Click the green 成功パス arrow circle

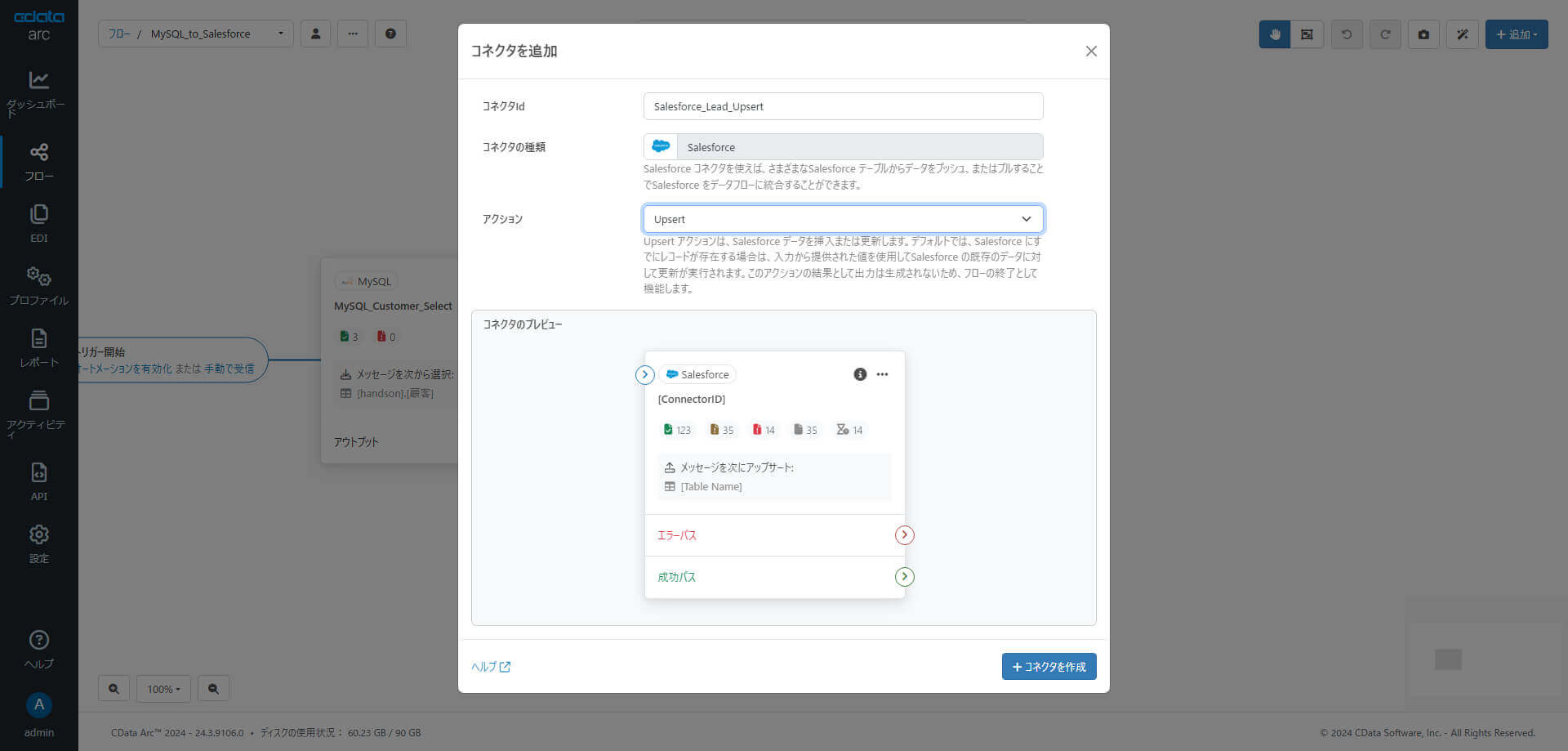[904, 577]
